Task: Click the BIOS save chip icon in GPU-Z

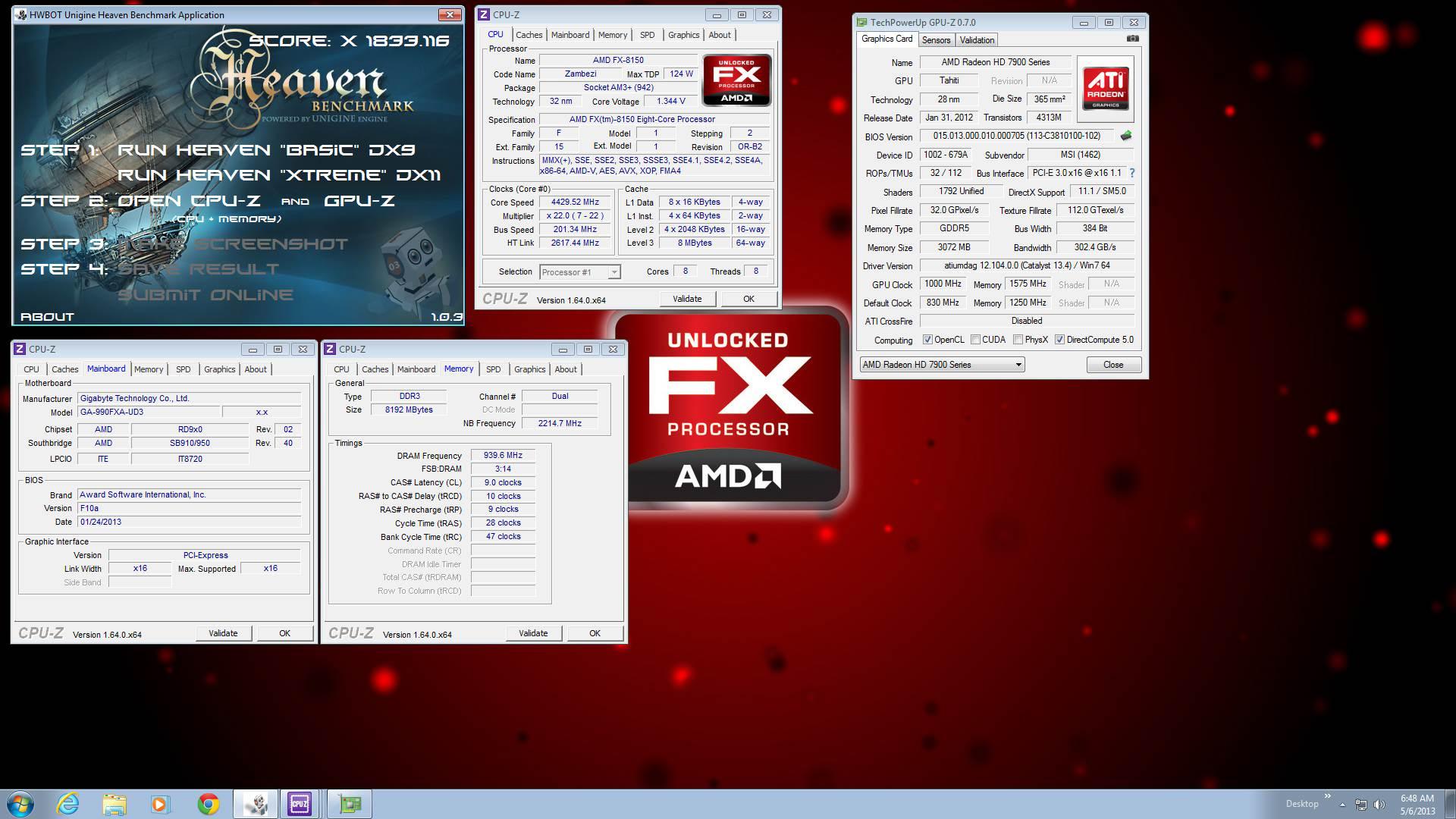Action: coord(1126,136)
